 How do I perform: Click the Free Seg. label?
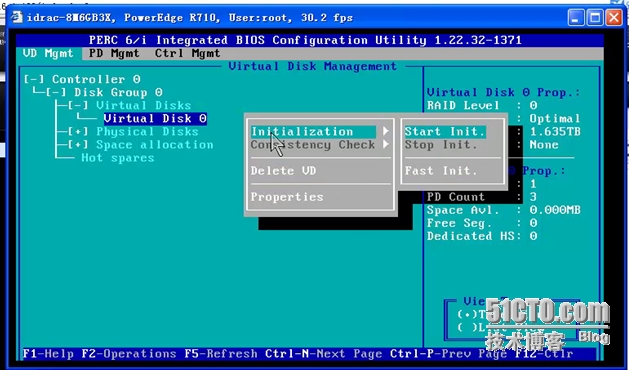click(459, 223)
